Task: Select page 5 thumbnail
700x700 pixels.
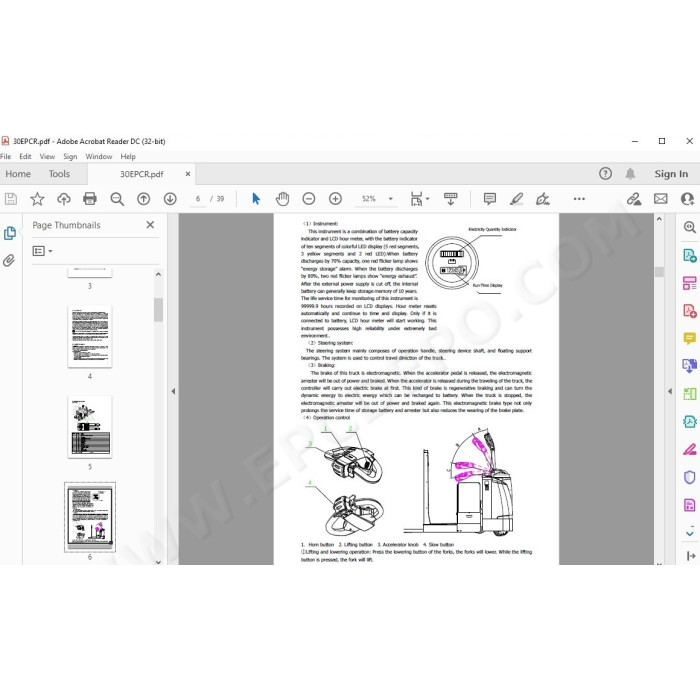Action: (x=90, y=427)
